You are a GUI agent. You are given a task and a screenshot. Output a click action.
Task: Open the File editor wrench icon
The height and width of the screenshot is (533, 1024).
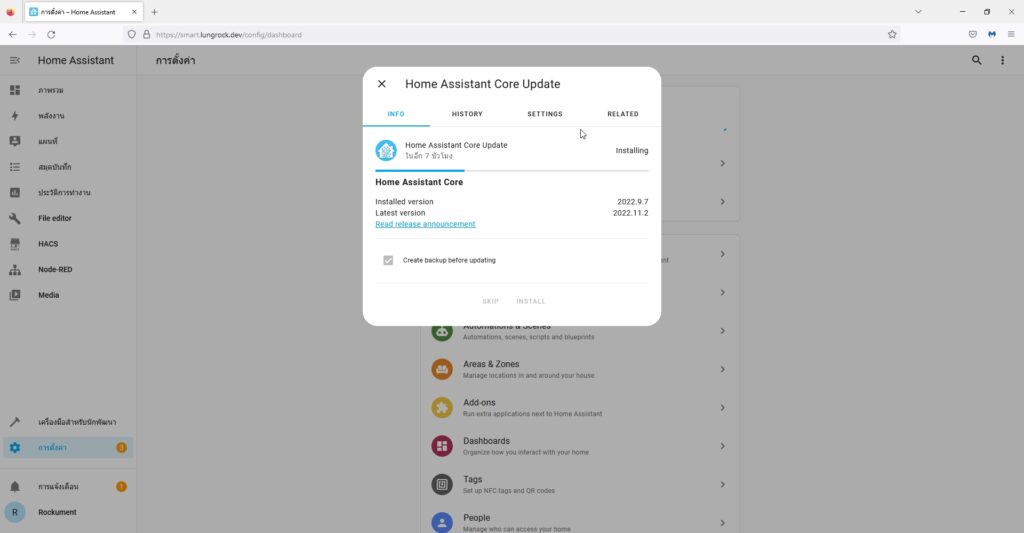click(x=14, y=218)
